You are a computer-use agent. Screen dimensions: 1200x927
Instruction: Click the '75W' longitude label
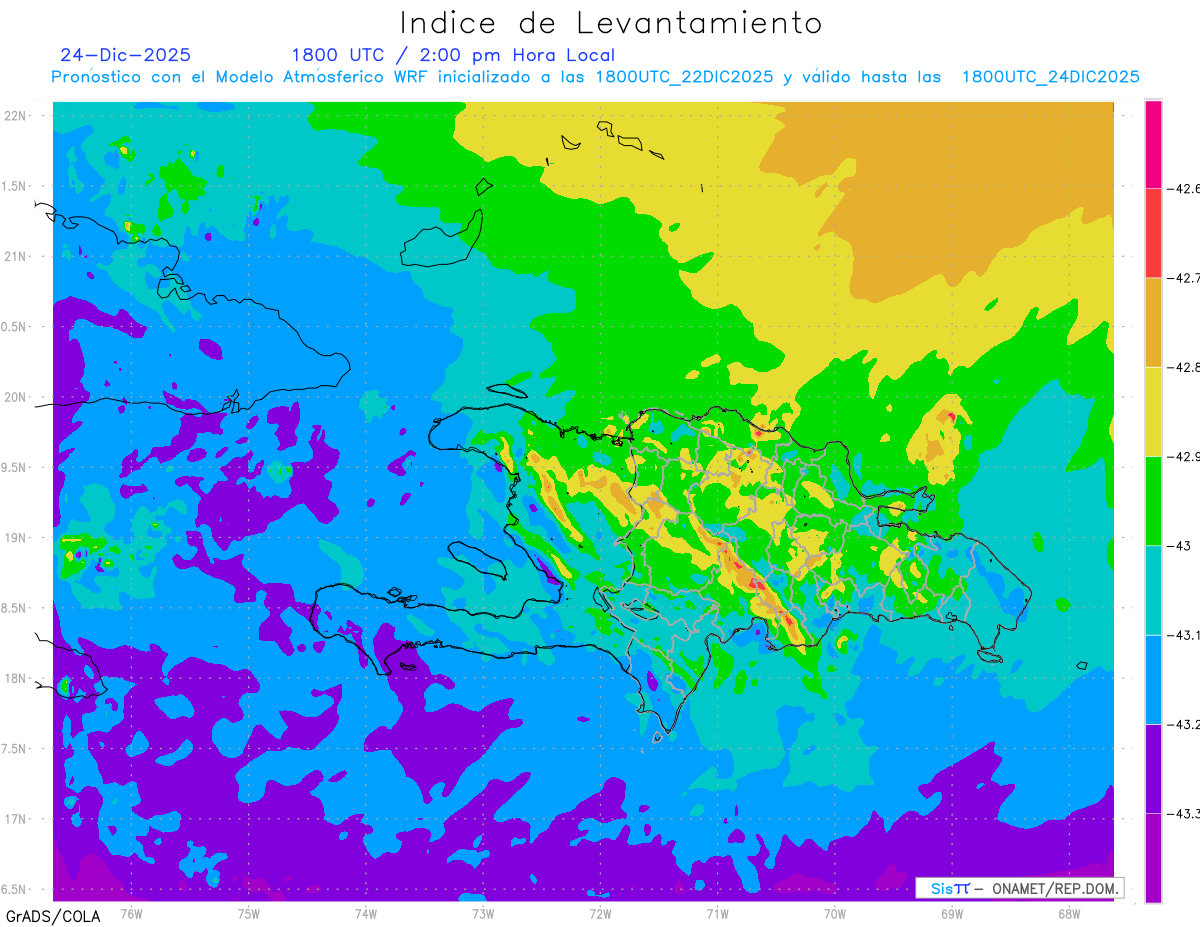click(x=249, y=914)
